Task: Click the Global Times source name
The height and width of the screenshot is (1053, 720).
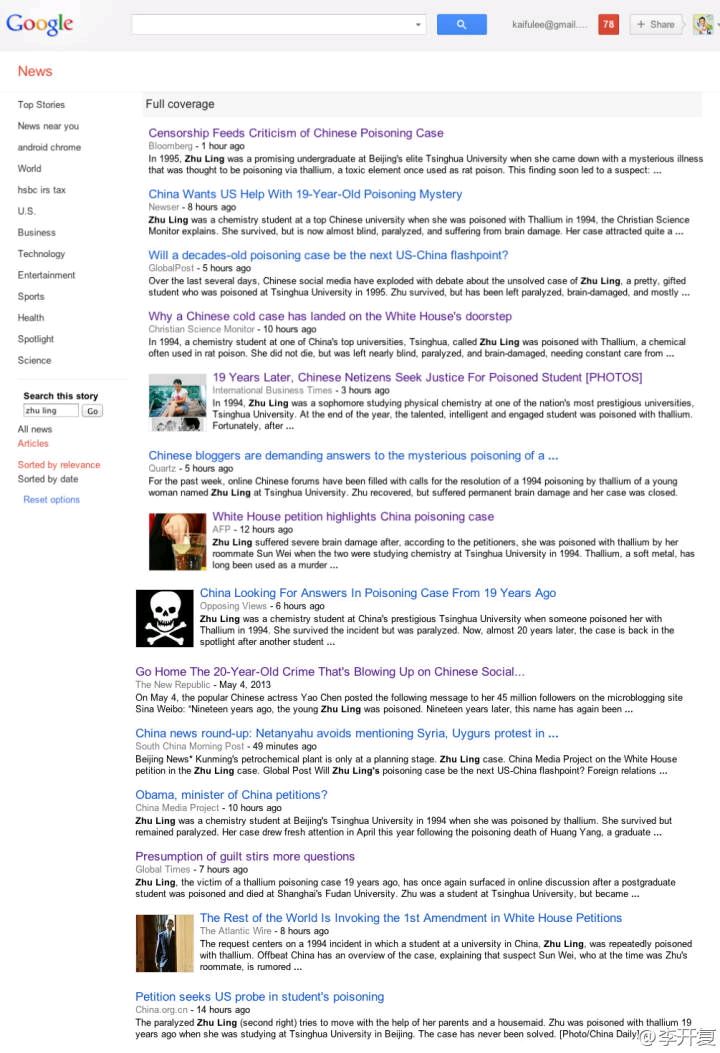Action: coord(163,869)
